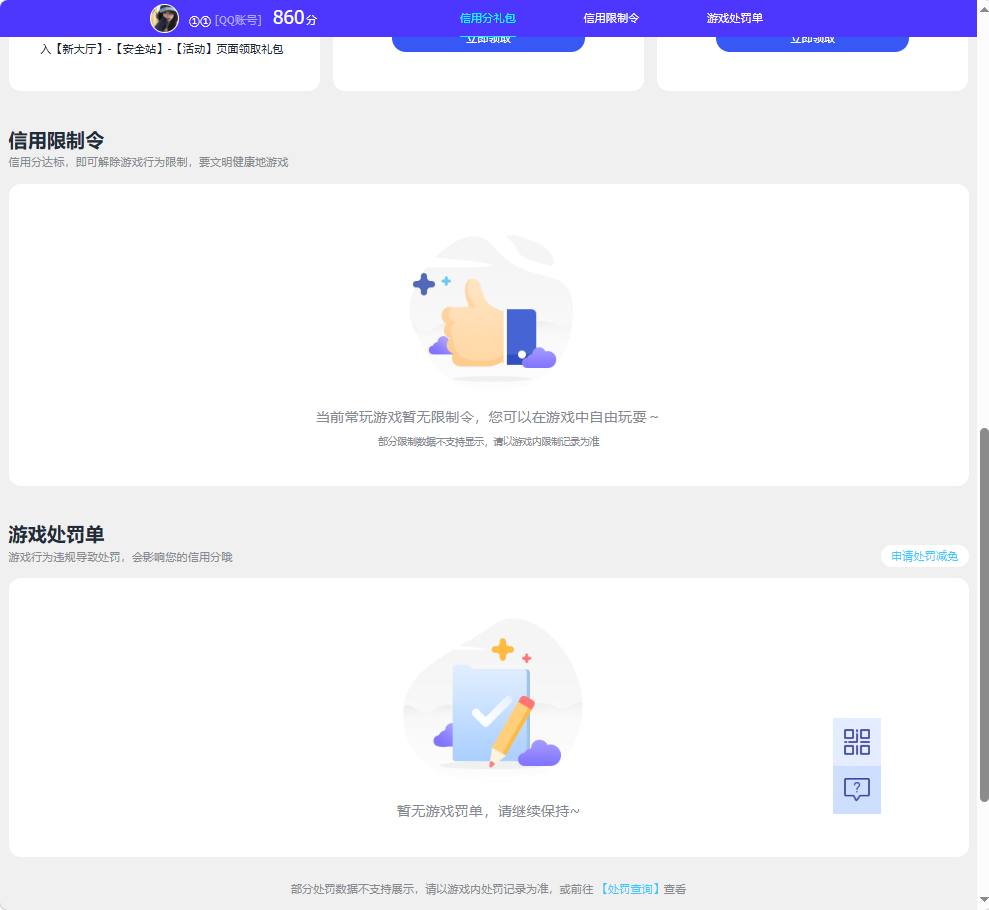This screenshot has width=989, height=910.
Task: Switch to the 游戏处罚单 tab
Action: click(734, 18)
